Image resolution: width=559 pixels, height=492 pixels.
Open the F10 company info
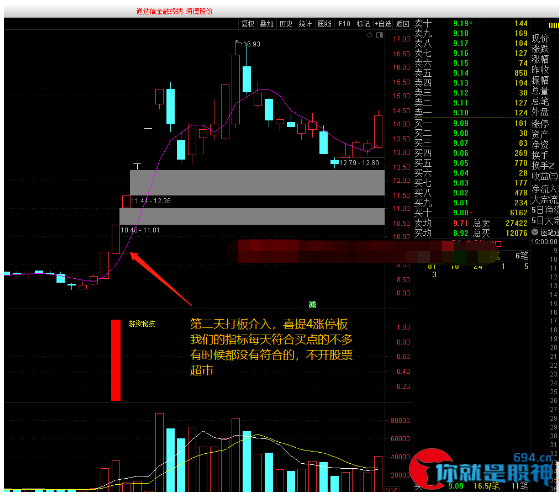pyautogui.click(x=344, y=24)
